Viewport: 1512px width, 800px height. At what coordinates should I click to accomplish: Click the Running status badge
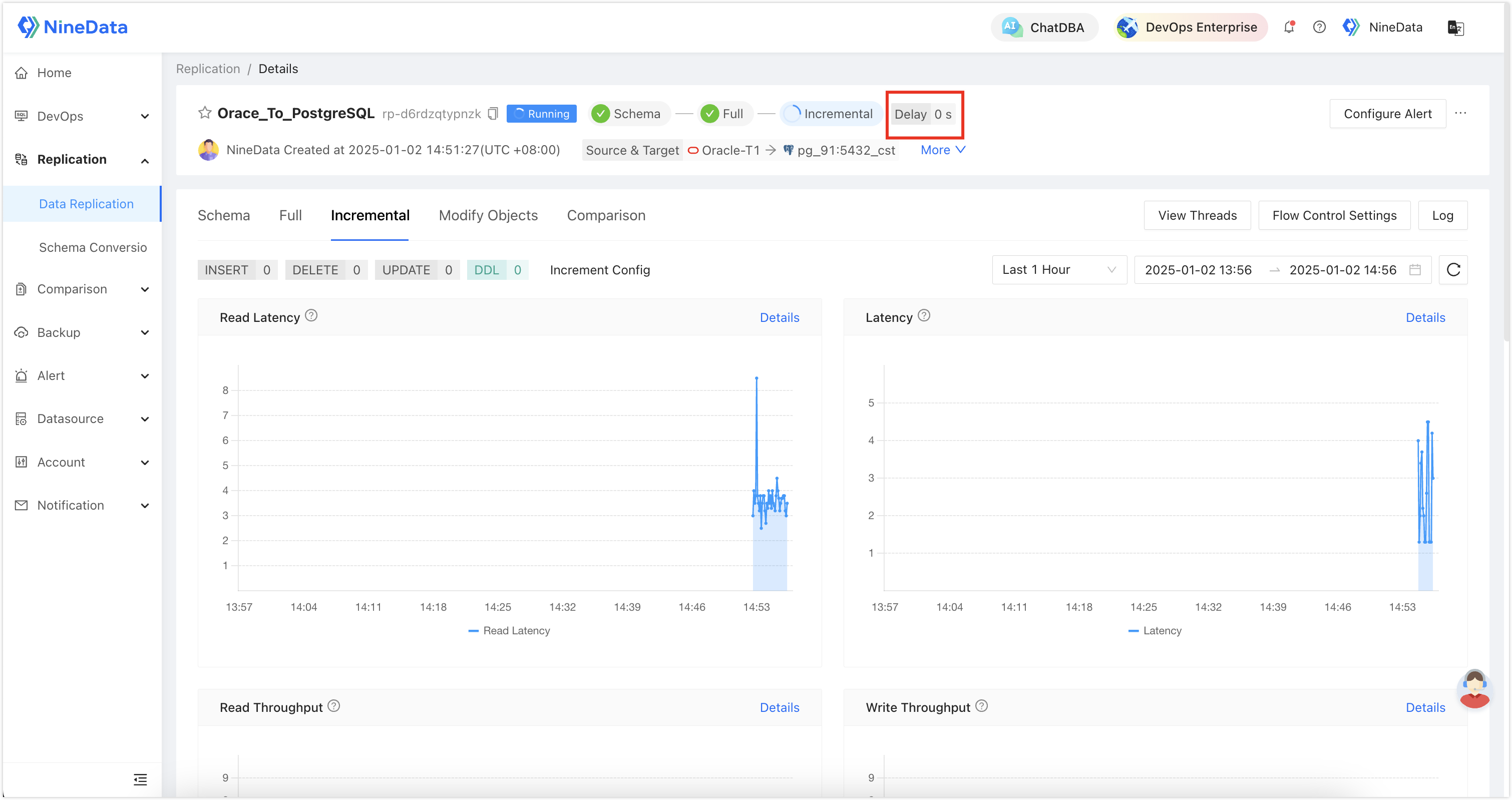click(x=541, y=114)
